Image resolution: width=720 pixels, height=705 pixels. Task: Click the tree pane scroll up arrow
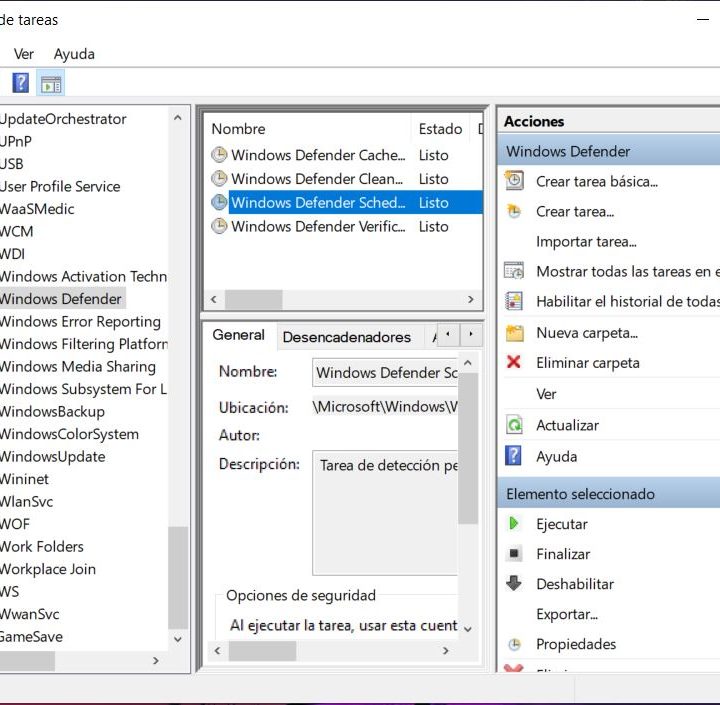(178, 118)
